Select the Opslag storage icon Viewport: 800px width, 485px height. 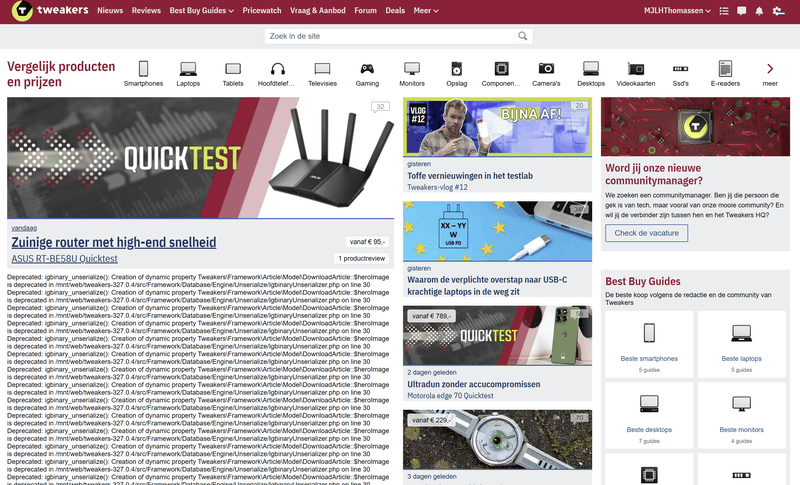(x=457, y=68)
